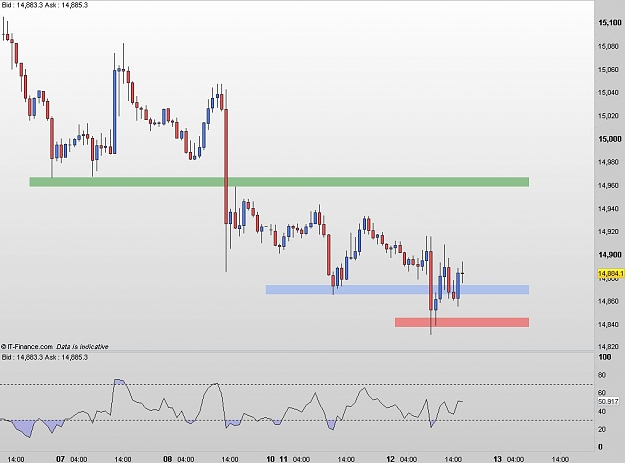Viewport: 625px width, 463px height.
Task: Click the 14,920 price axis label
Action: coord(608,232)
